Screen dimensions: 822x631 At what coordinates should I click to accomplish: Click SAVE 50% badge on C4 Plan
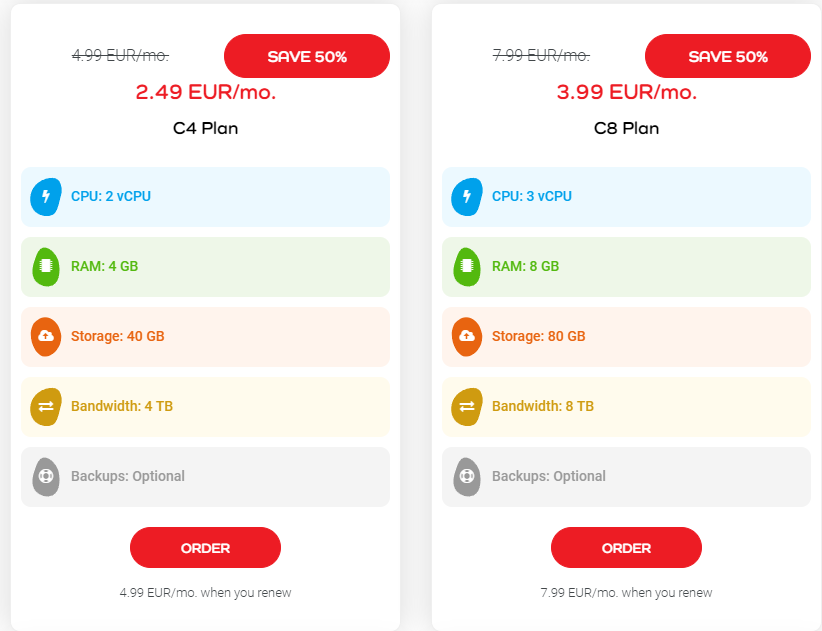(x=306, y=57)
